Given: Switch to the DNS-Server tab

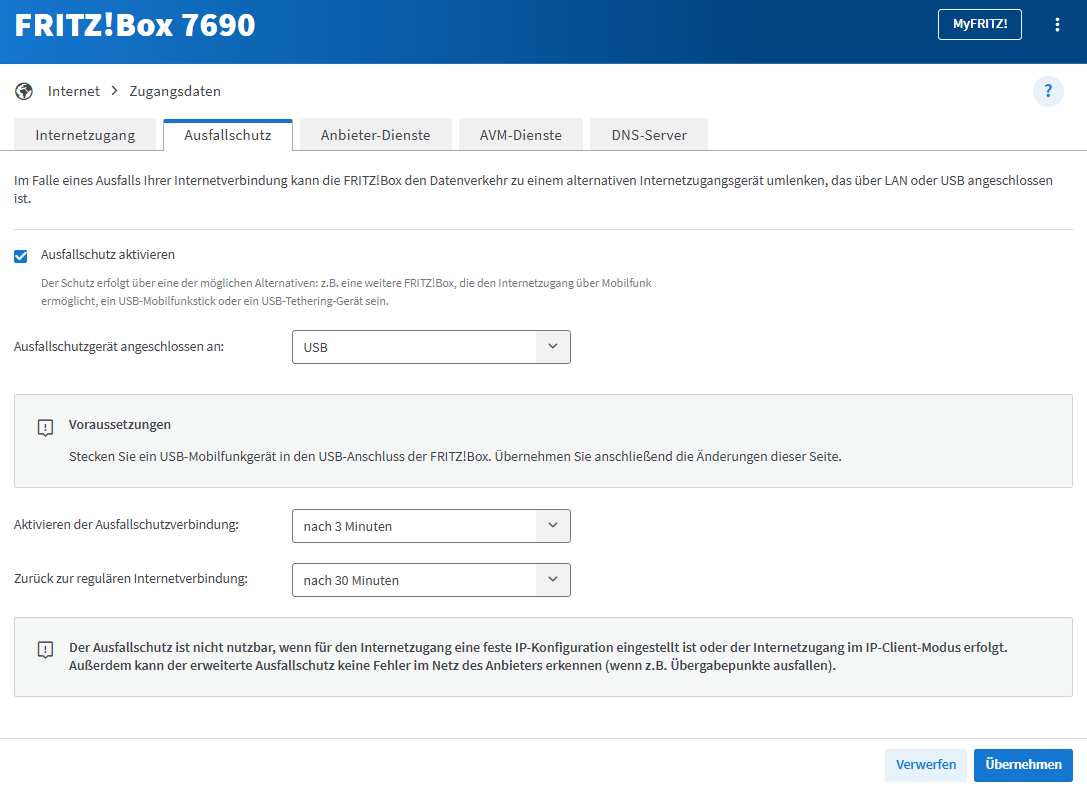Looking at the screenshot, I should tap(649, 135).
